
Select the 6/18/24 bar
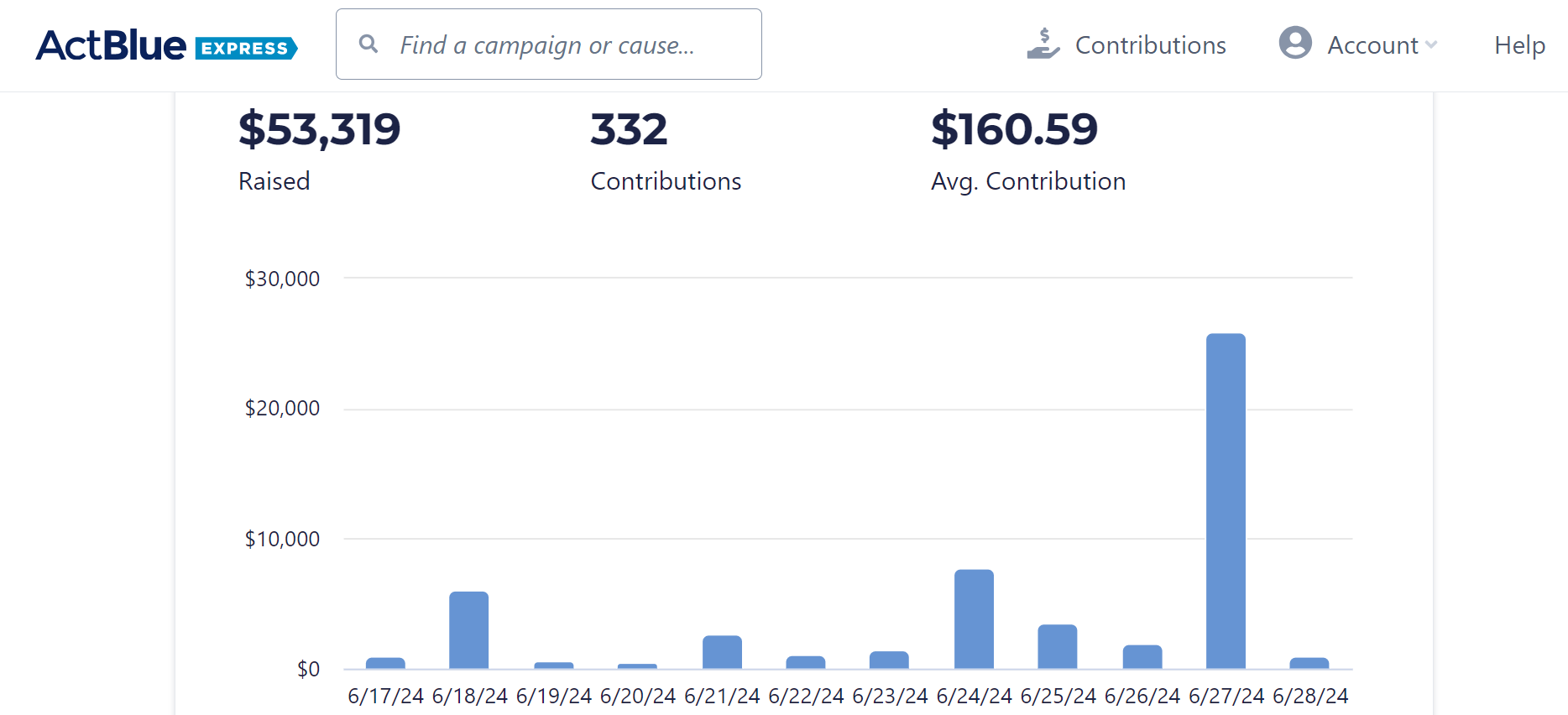[x=468, y=630]
